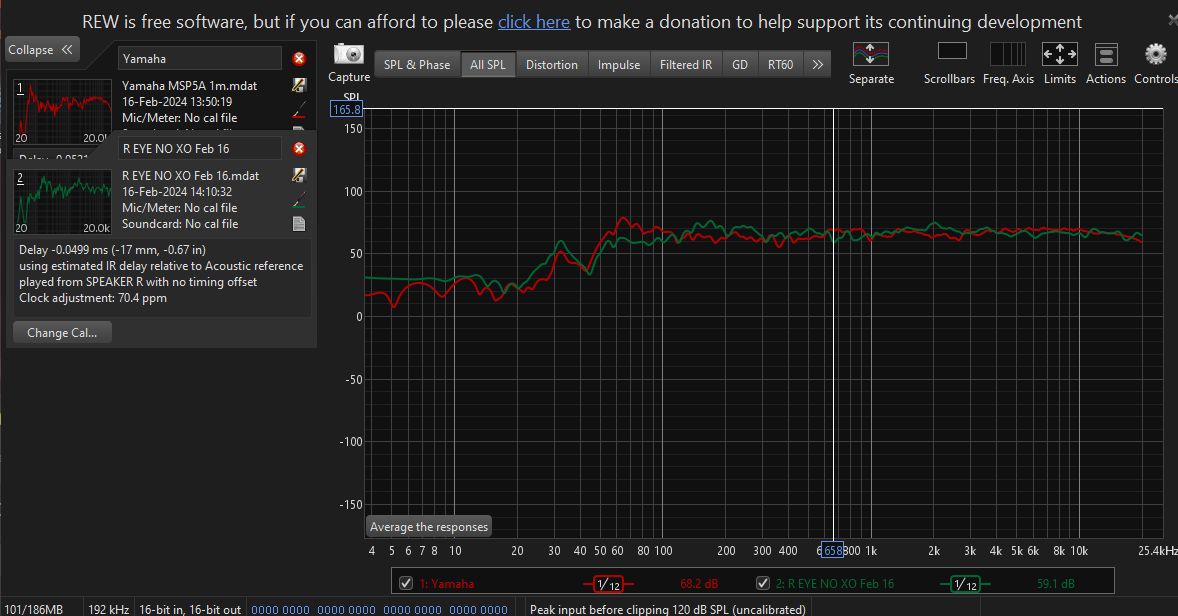This screenshot has width=1178, height=616.
Task: Click the Yamaha MSP5A 1m.mdat filename
Action: (189, 86)
